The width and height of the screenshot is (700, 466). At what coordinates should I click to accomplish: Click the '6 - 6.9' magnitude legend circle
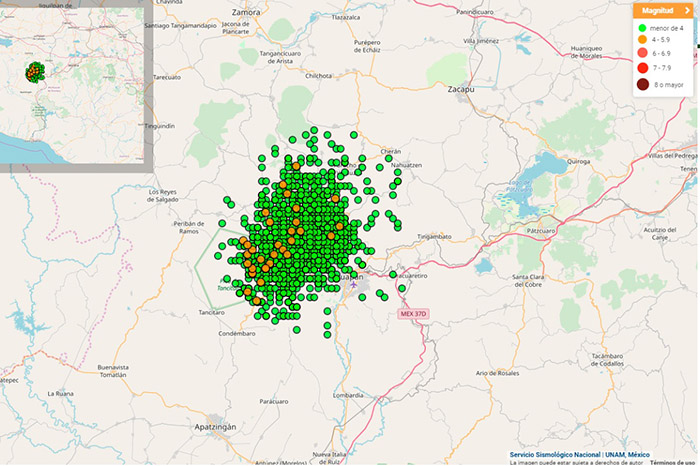(x=642, y=53)
